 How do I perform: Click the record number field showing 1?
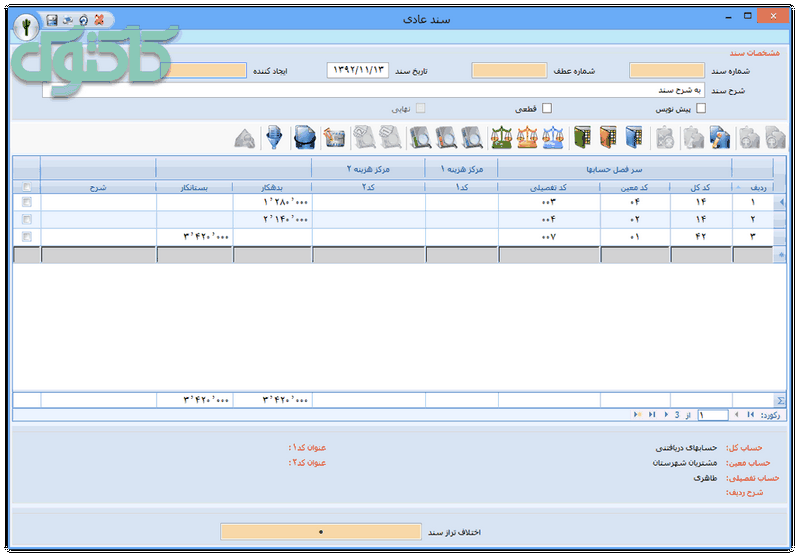(x=713, y=415)
